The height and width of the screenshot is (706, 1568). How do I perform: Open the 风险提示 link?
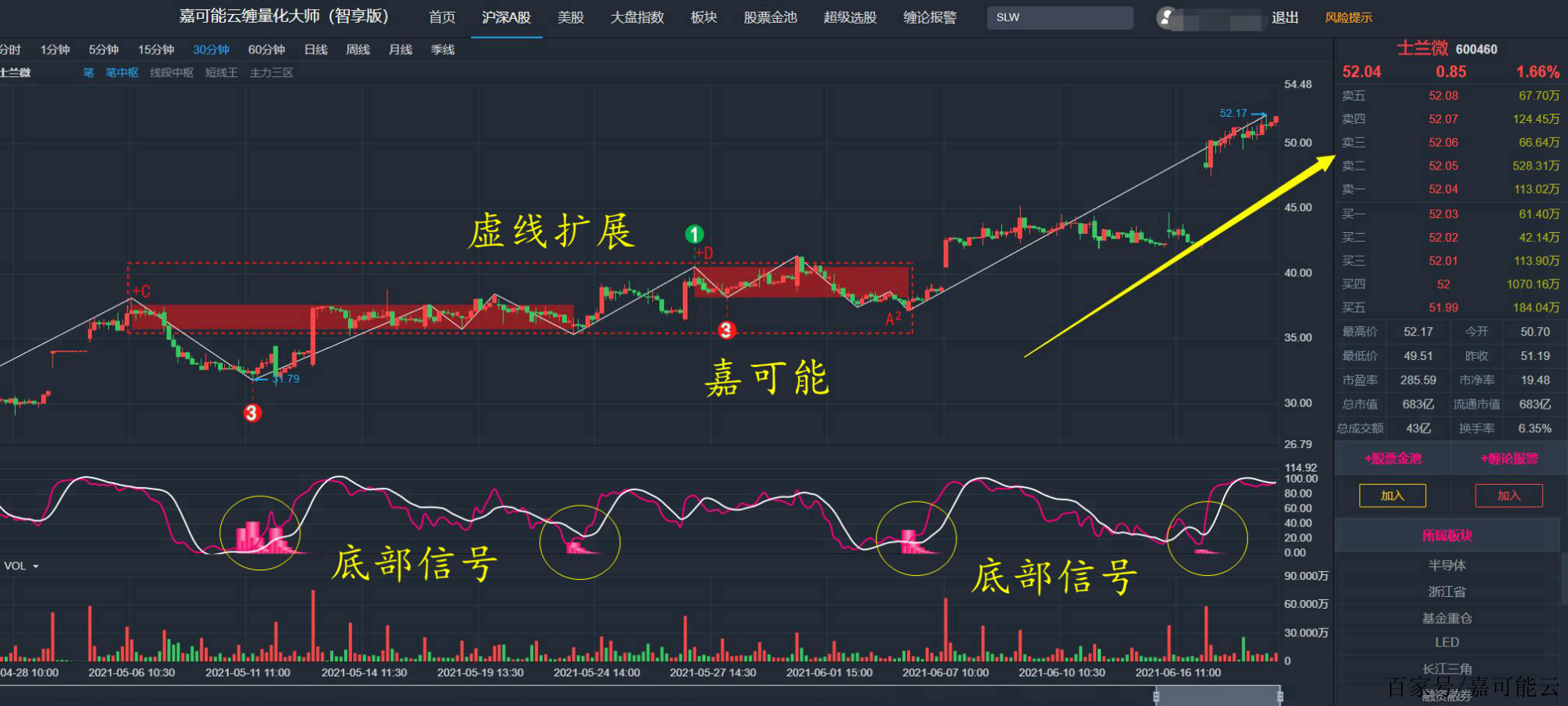[1348, 17]
